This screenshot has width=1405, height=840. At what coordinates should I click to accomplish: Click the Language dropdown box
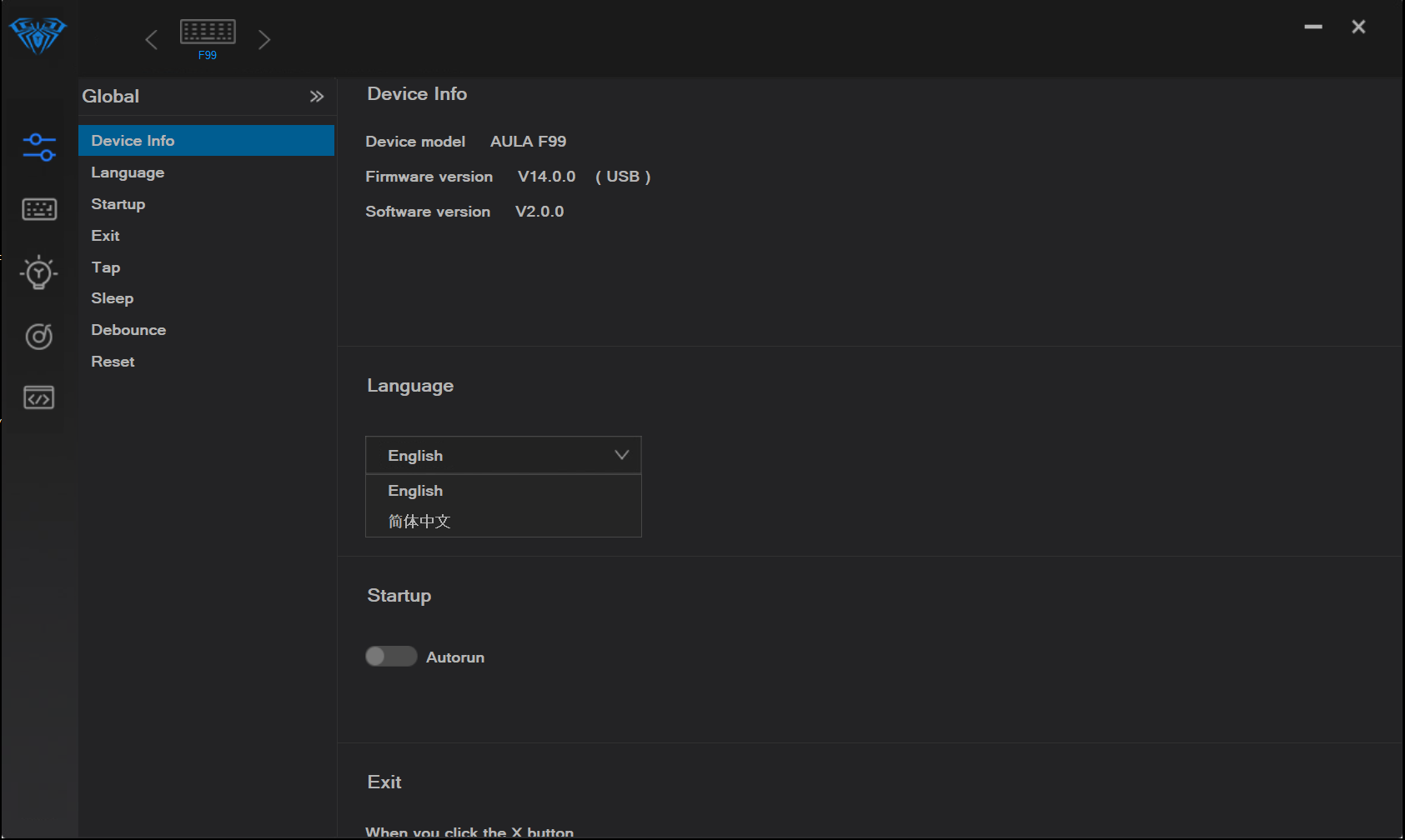pyautogui.click(x=503, y=455)
